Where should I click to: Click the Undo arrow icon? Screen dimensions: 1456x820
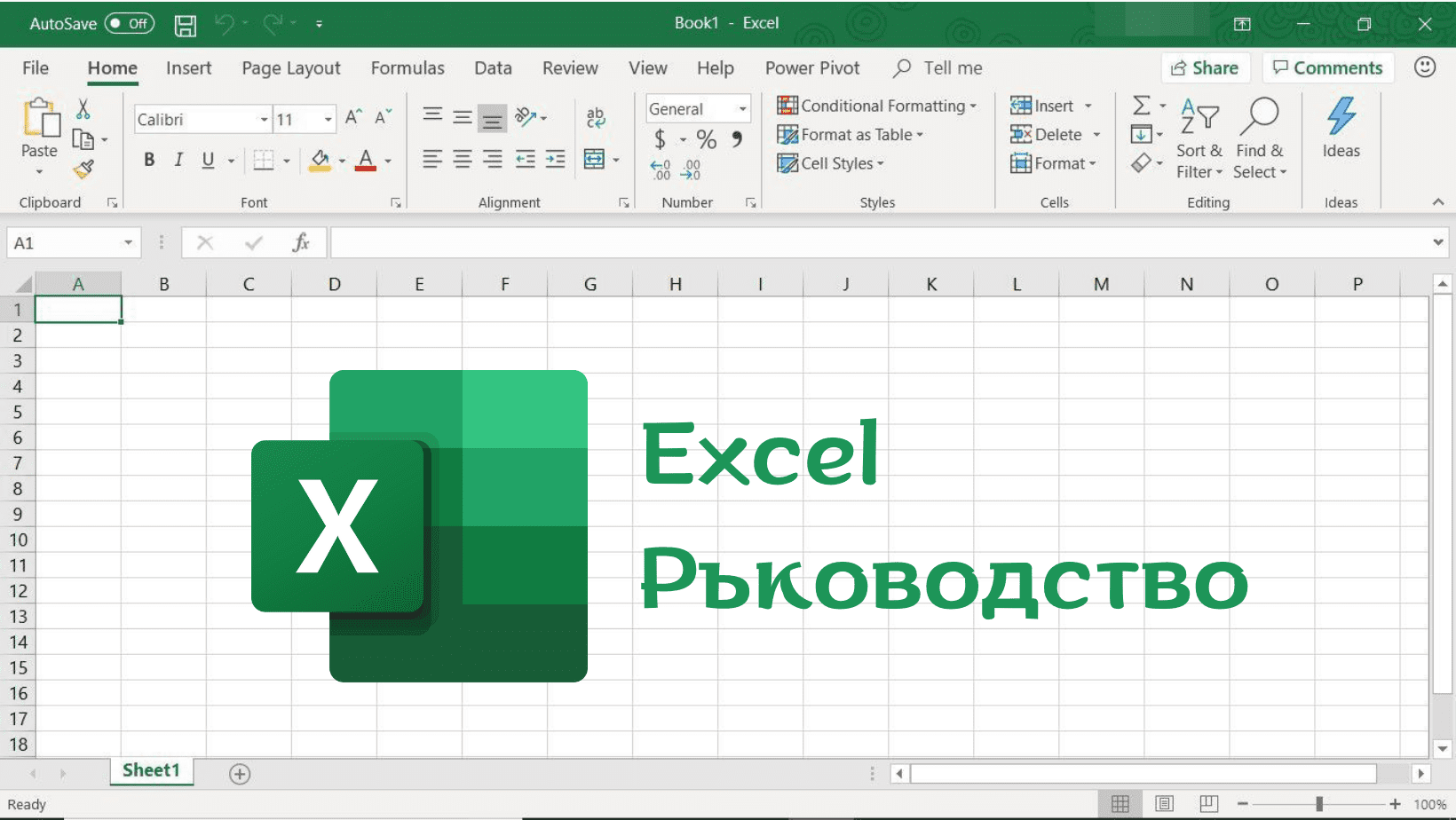[x=225, y=24]
